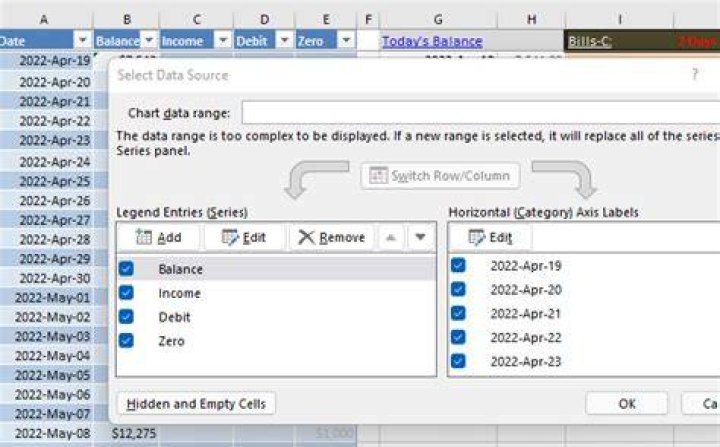Open the Debit column filter dropdown
720x447 pixels.
click(x=285, y=40)
